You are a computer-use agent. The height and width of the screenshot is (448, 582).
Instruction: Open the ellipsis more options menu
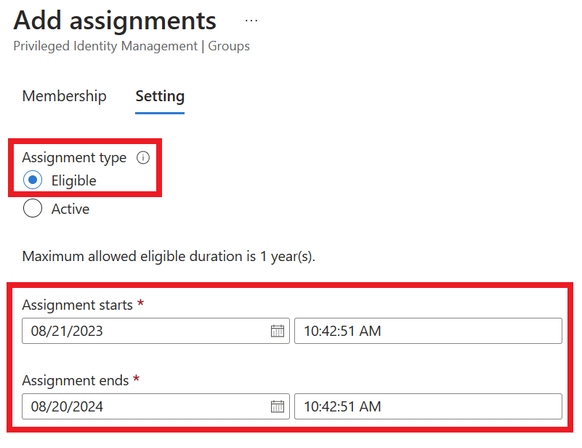click(x=251, y=21)
